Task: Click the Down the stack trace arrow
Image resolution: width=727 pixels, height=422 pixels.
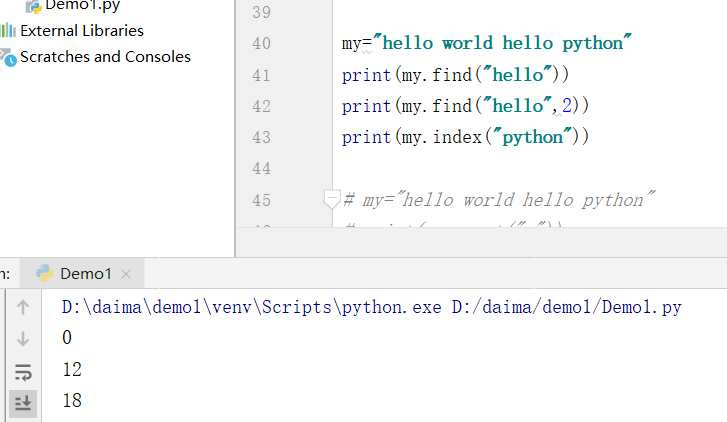Action: pos(23,339)
